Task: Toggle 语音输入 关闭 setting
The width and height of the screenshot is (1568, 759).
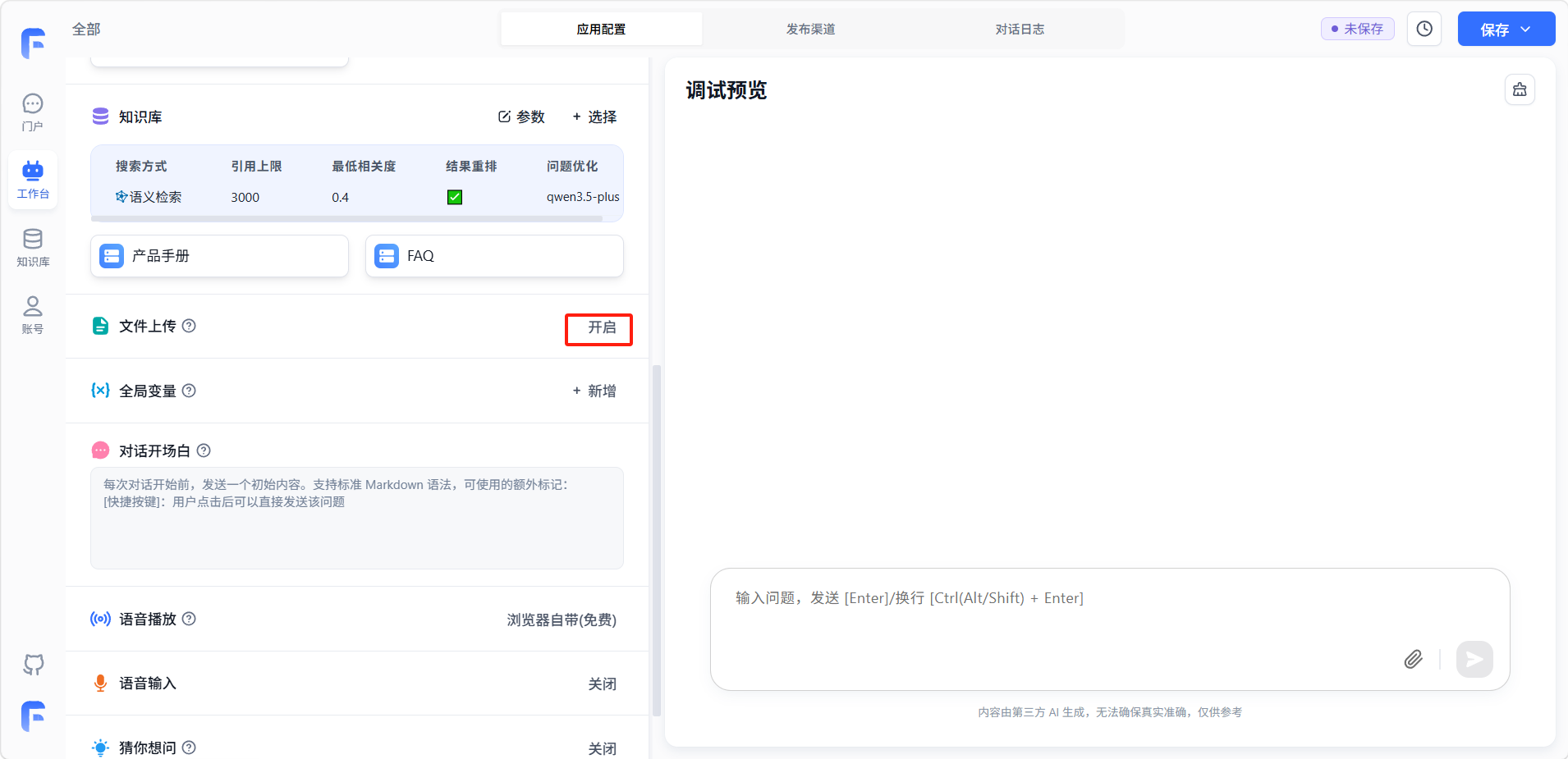Action: point(602,684)
